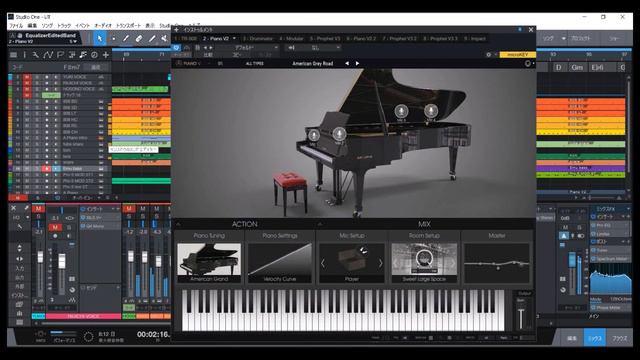Click the 編集 button at bottom right
The height and width of the screenshot is (360, 640).
tap(572, 338)
